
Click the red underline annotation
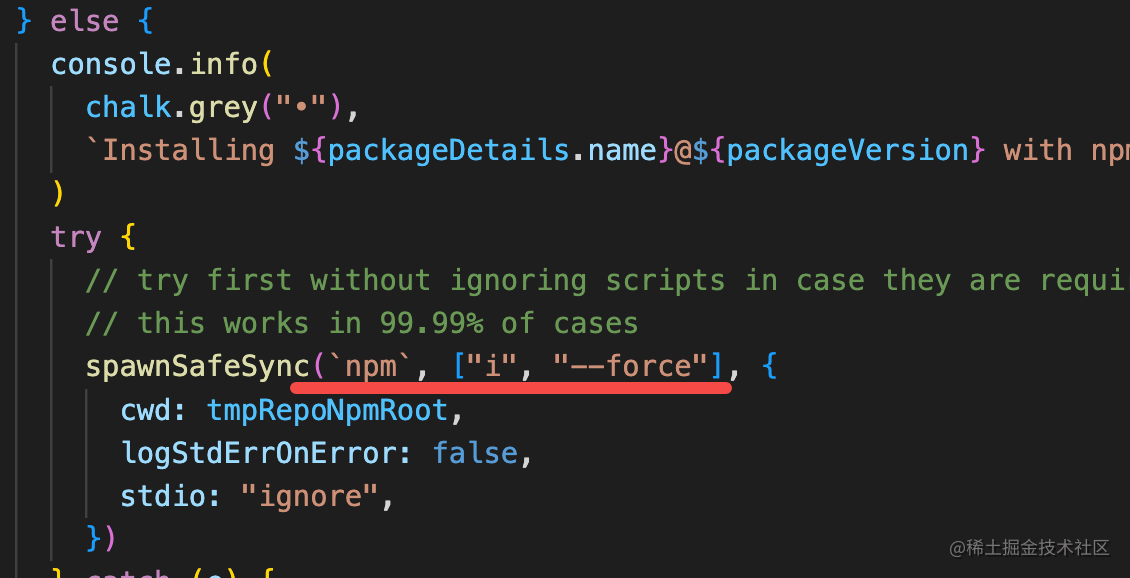[x=511, y=388]
